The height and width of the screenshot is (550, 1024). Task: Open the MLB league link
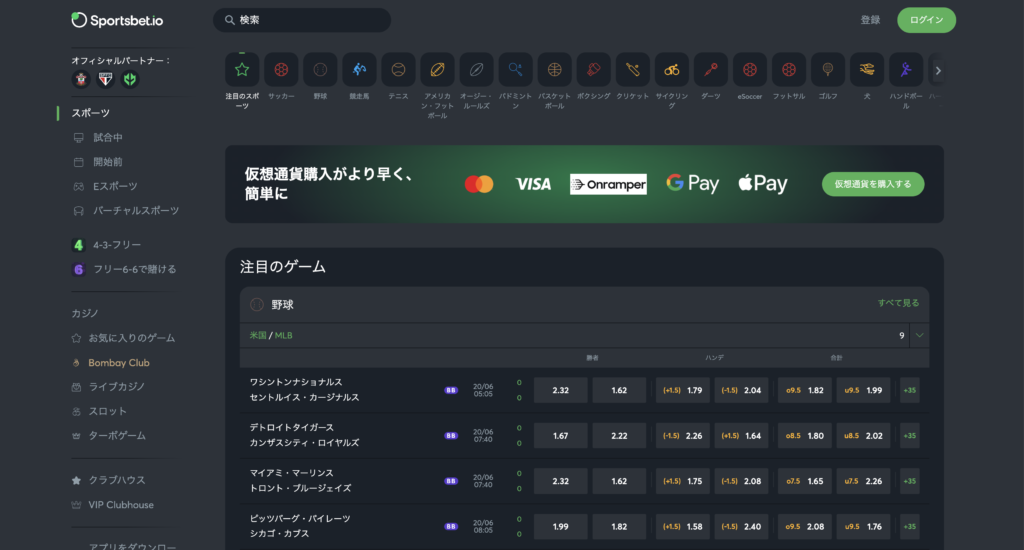pos(283,335)
